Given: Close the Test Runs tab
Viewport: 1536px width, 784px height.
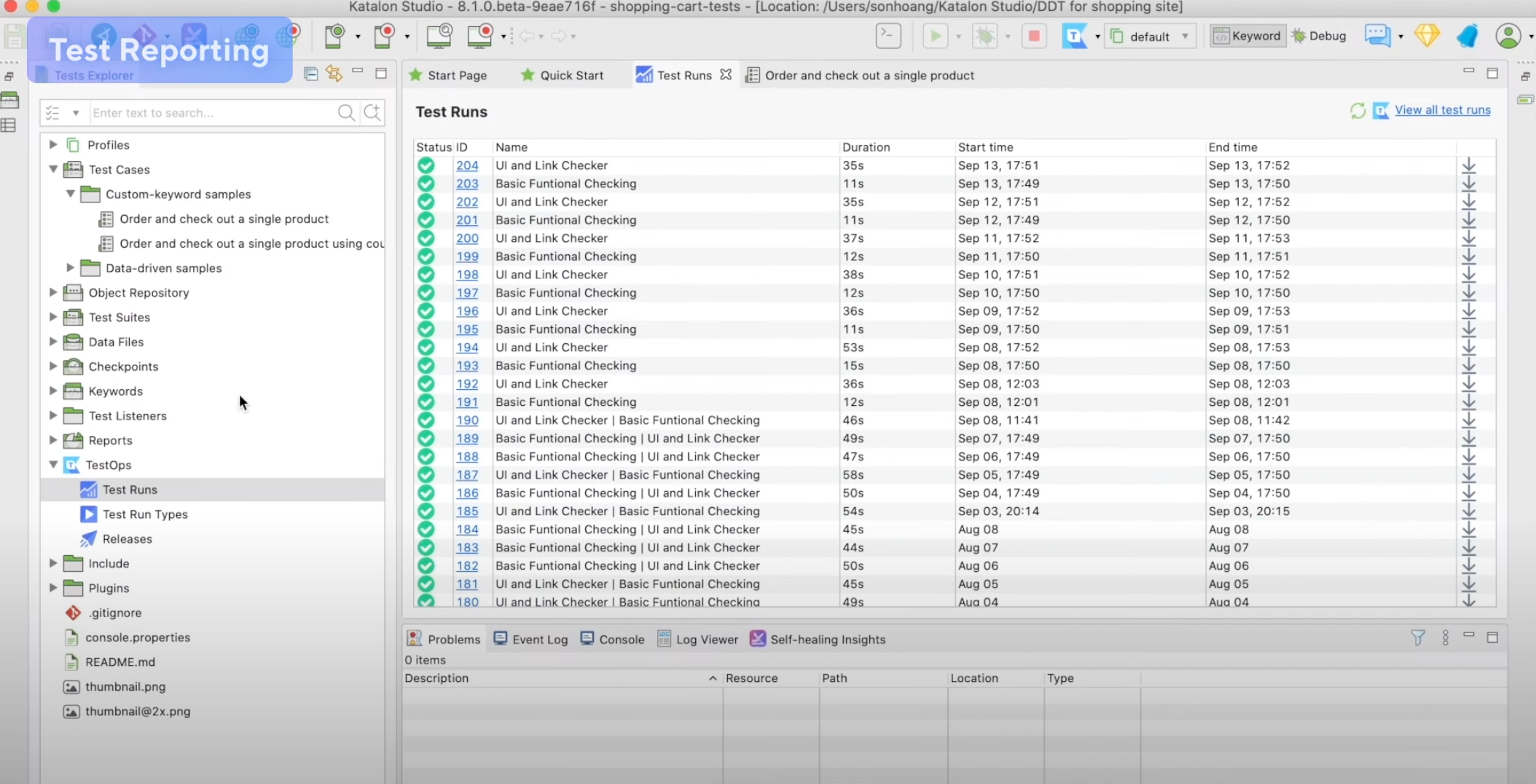Looking at the screenshot, I should (726, 74).
